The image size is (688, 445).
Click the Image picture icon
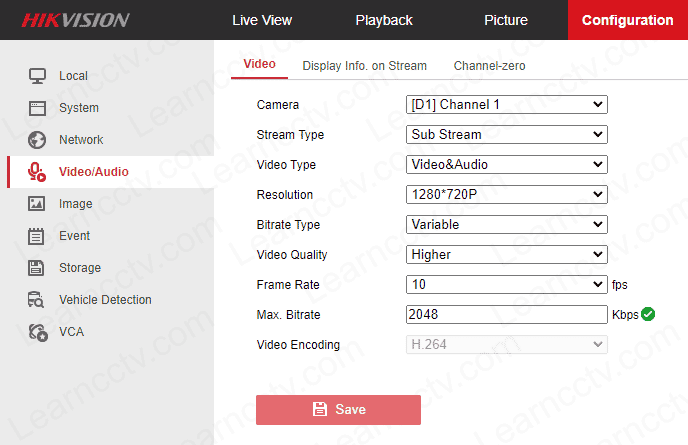pos(37,204)
